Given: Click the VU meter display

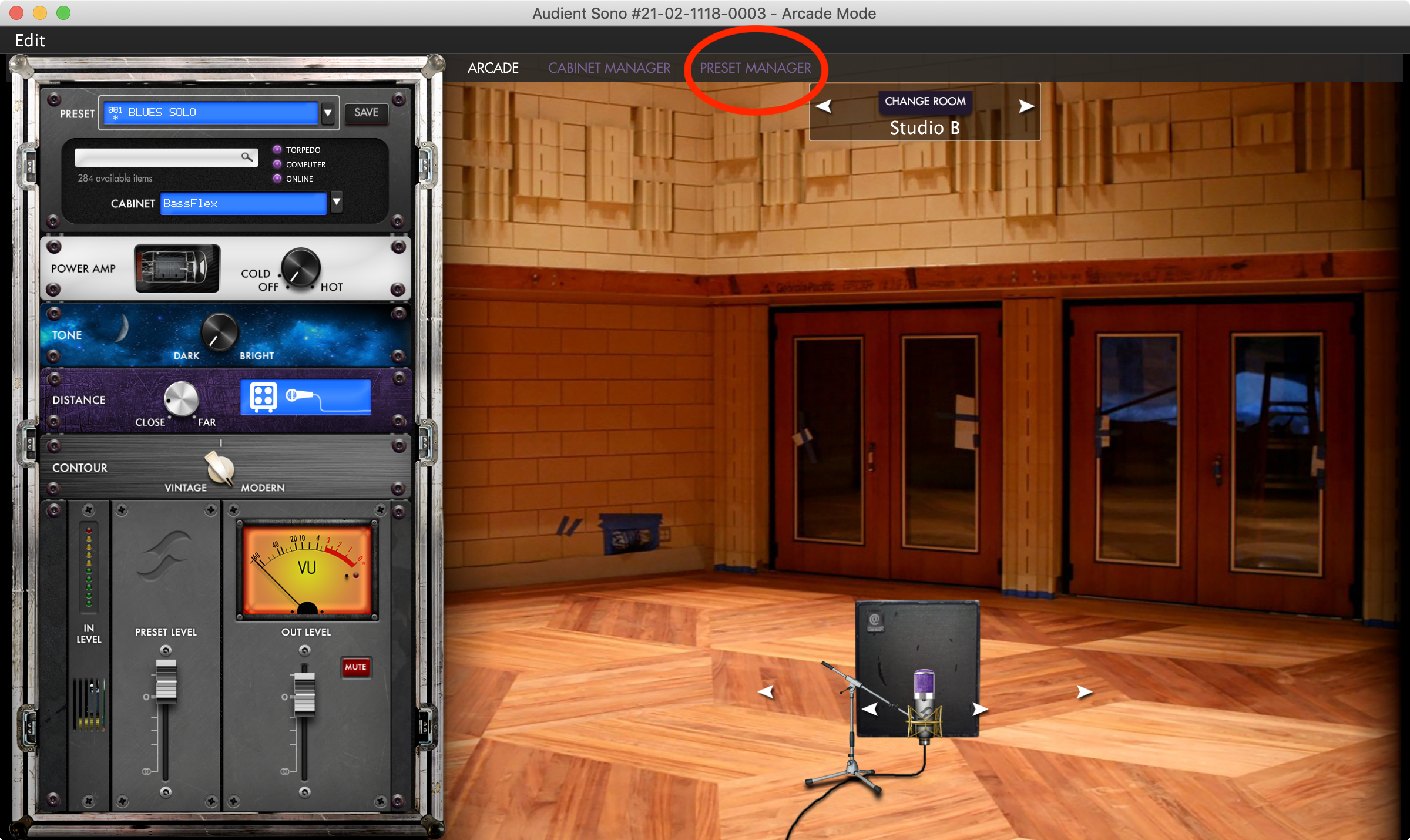Looking at the screenshot, I should [x=307, y=569].
